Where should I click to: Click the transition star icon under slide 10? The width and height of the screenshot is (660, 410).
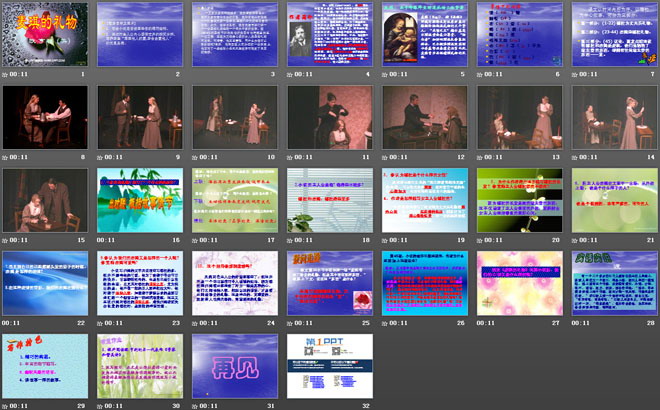194,157
